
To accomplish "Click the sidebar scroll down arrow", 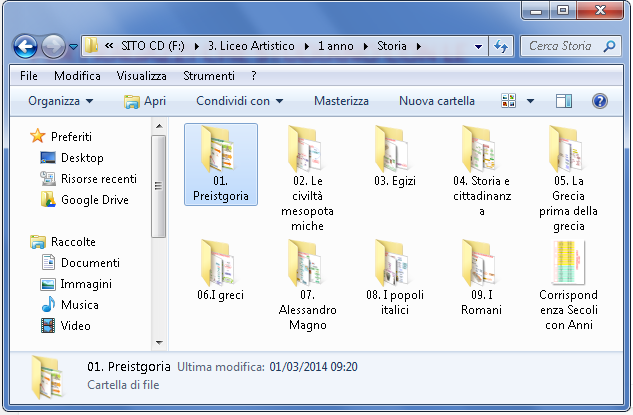I will click(x=159, y=343).
